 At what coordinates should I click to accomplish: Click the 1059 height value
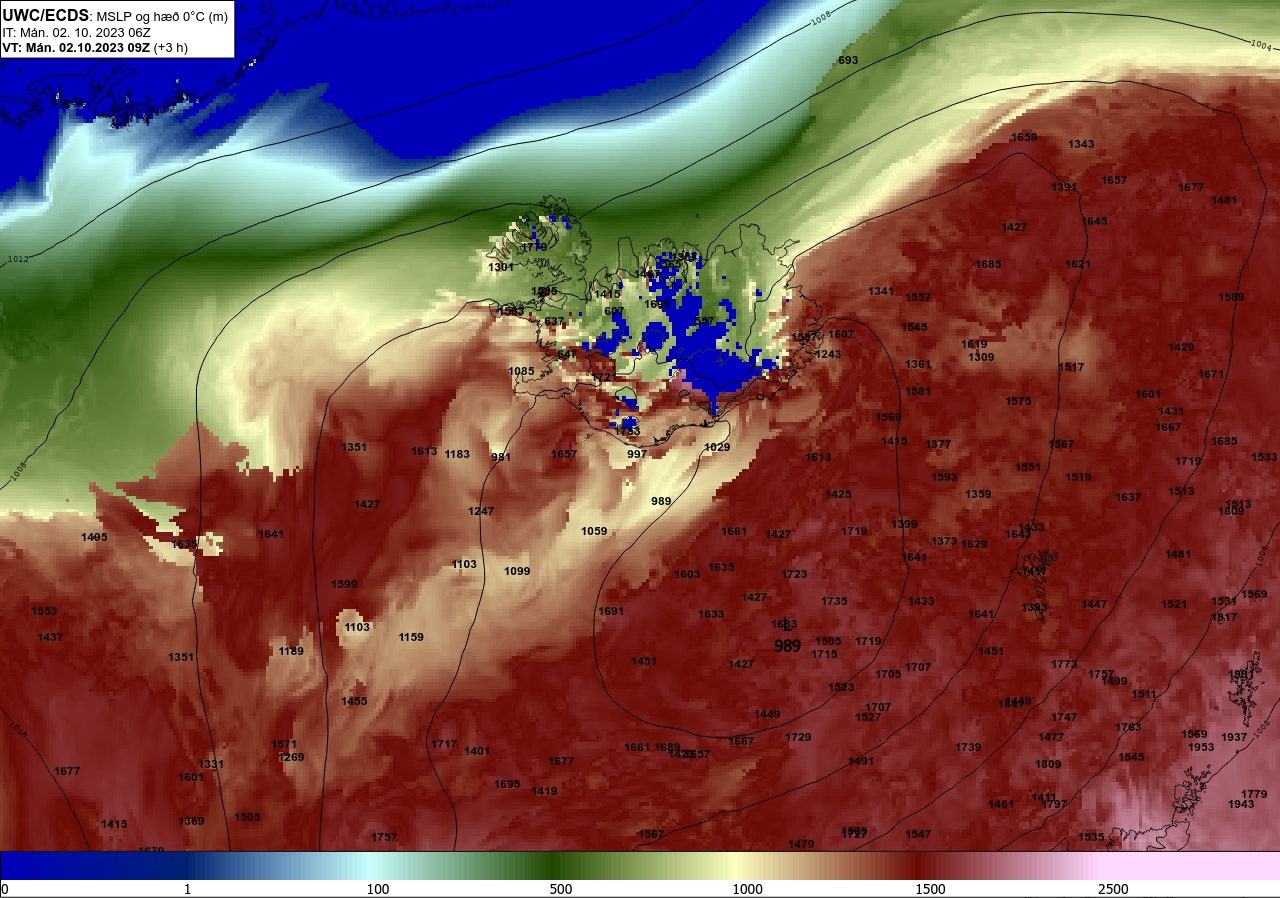[x=594, y=531]
